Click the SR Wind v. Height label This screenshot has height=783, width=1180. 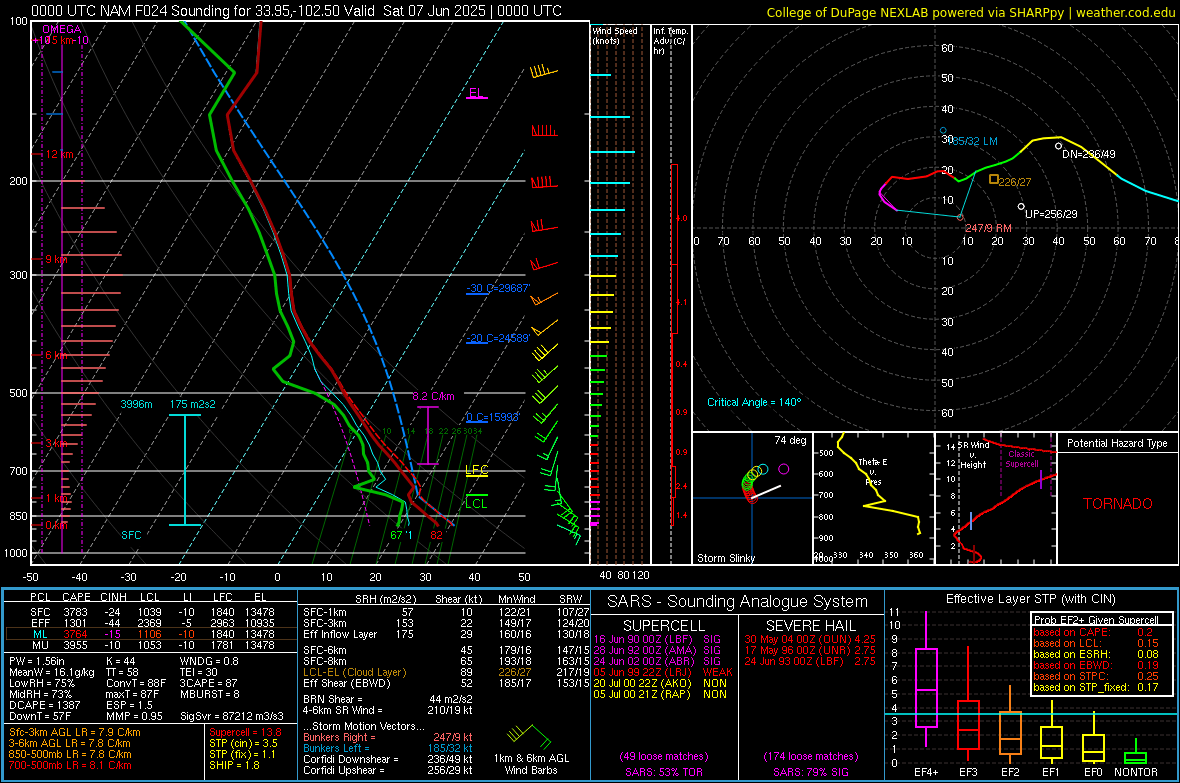(x=973, y=455)
